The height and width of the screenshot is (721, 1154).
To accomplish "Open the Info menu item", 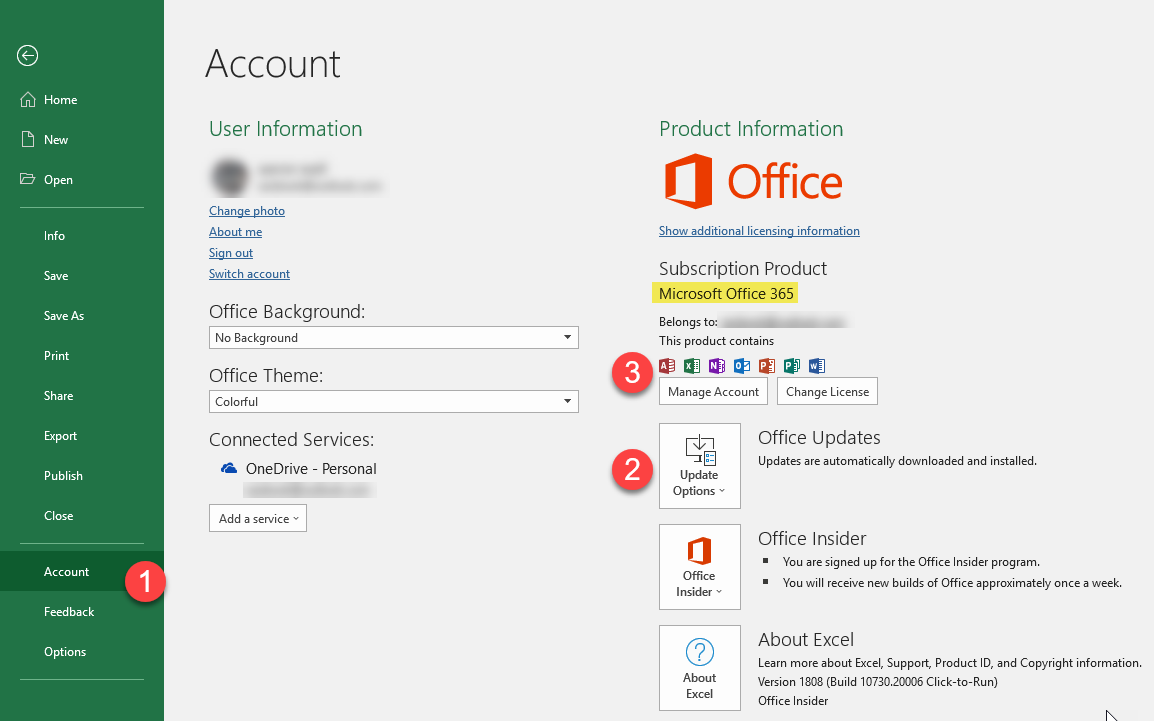I will (82, 235).
